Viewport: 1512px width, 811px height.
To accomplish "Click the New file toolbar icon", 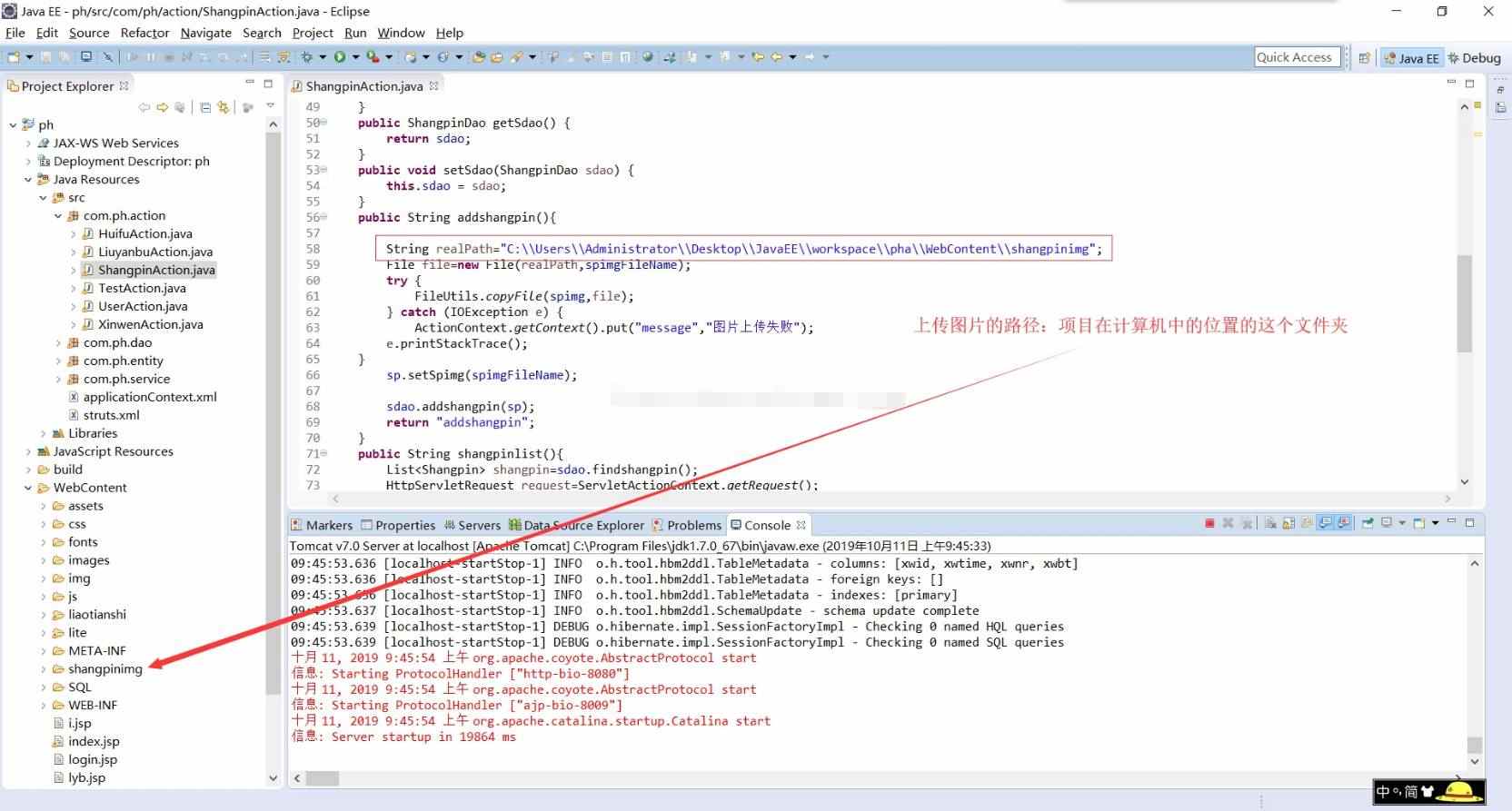I will tap(14, 56).
